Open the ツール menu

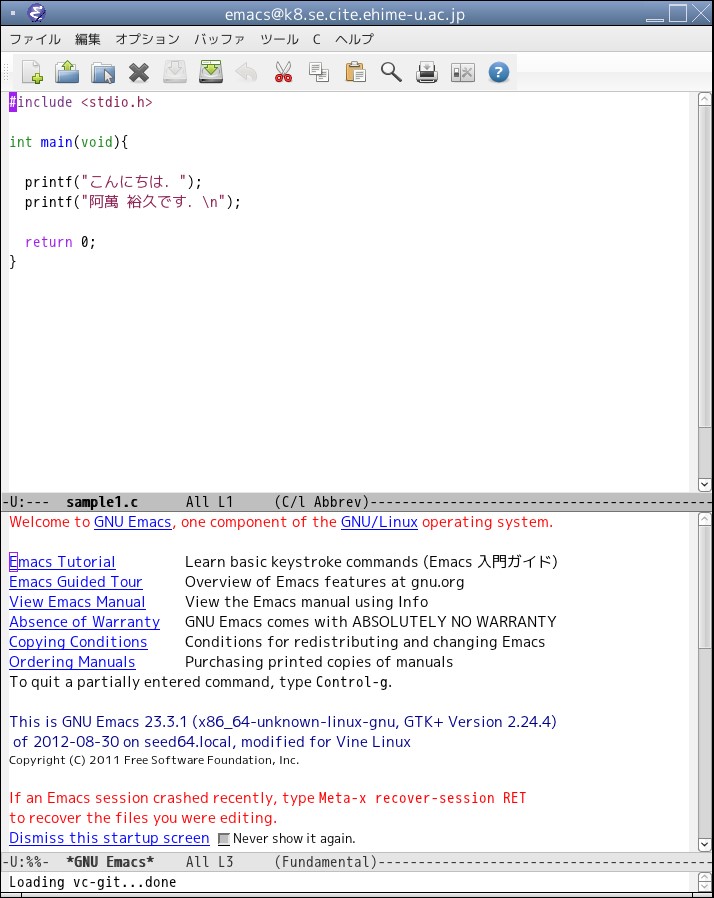click(279, 39)
